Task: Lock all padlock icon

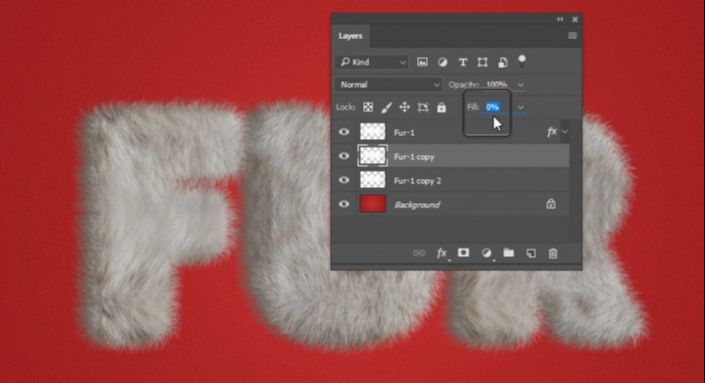Action: 442,107
